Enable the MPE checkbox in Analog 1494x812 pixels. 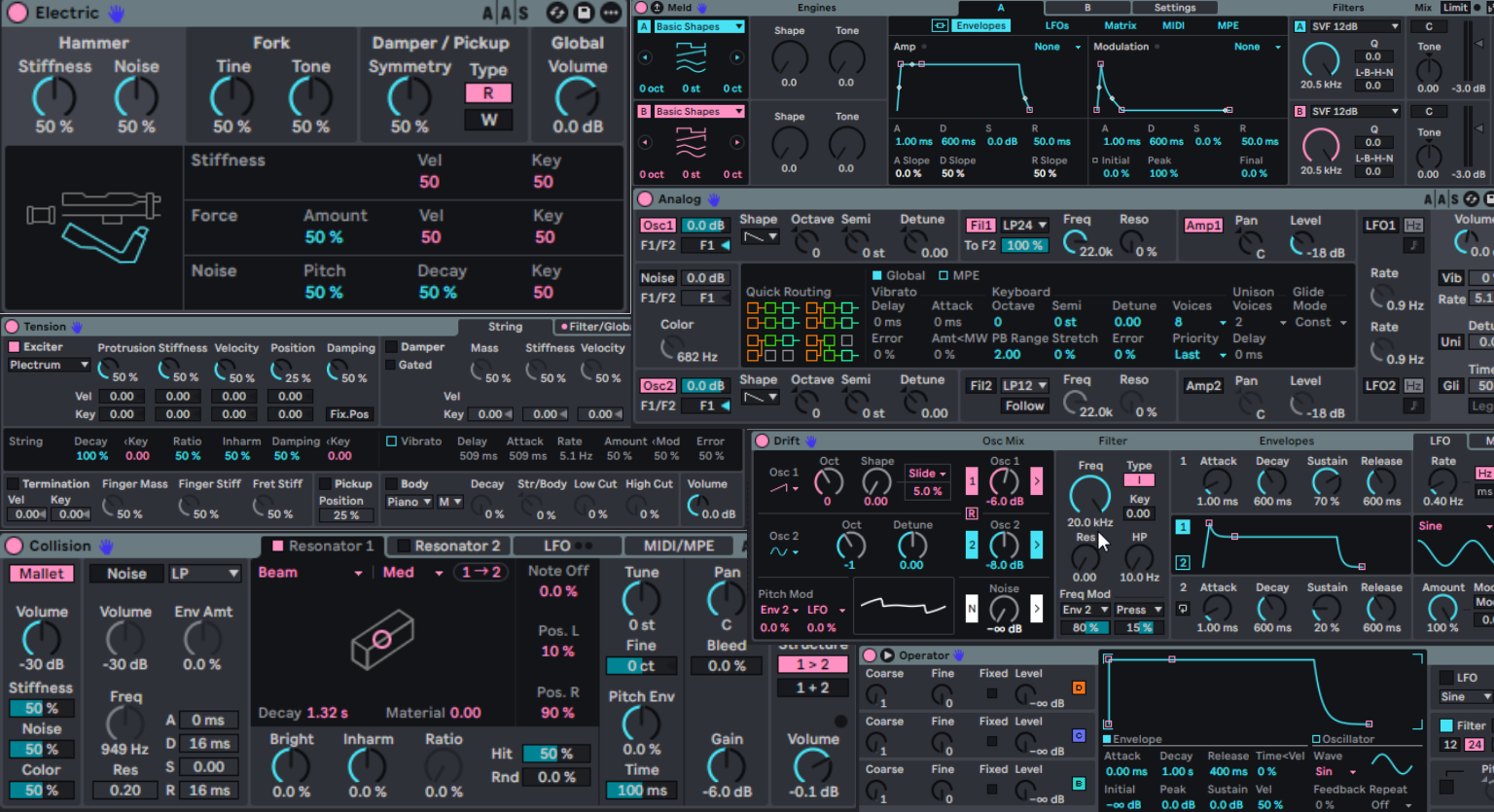coord(943,275)
